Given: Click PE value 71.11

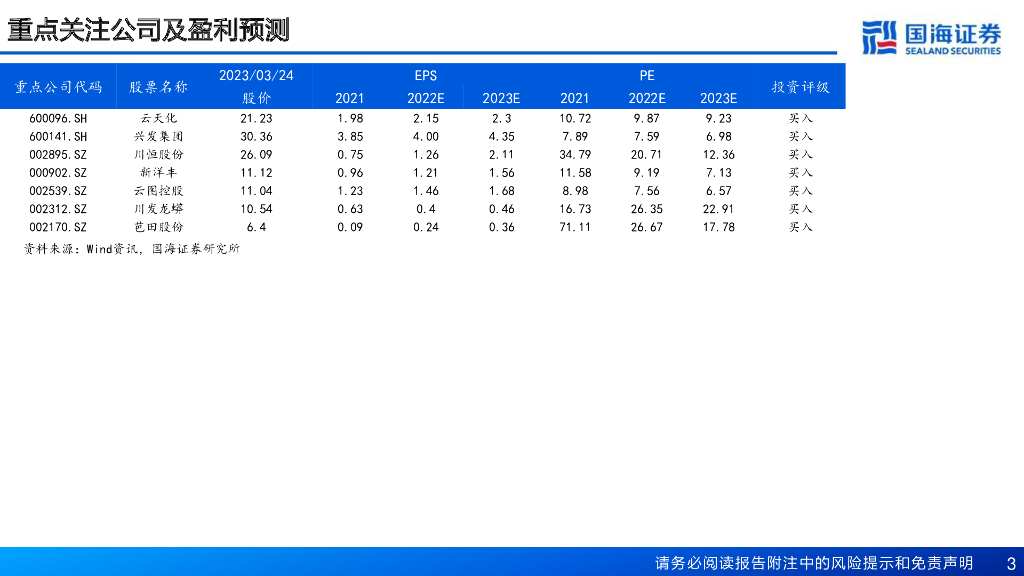Looking at the screenshot, I should [x=575, y=227].
